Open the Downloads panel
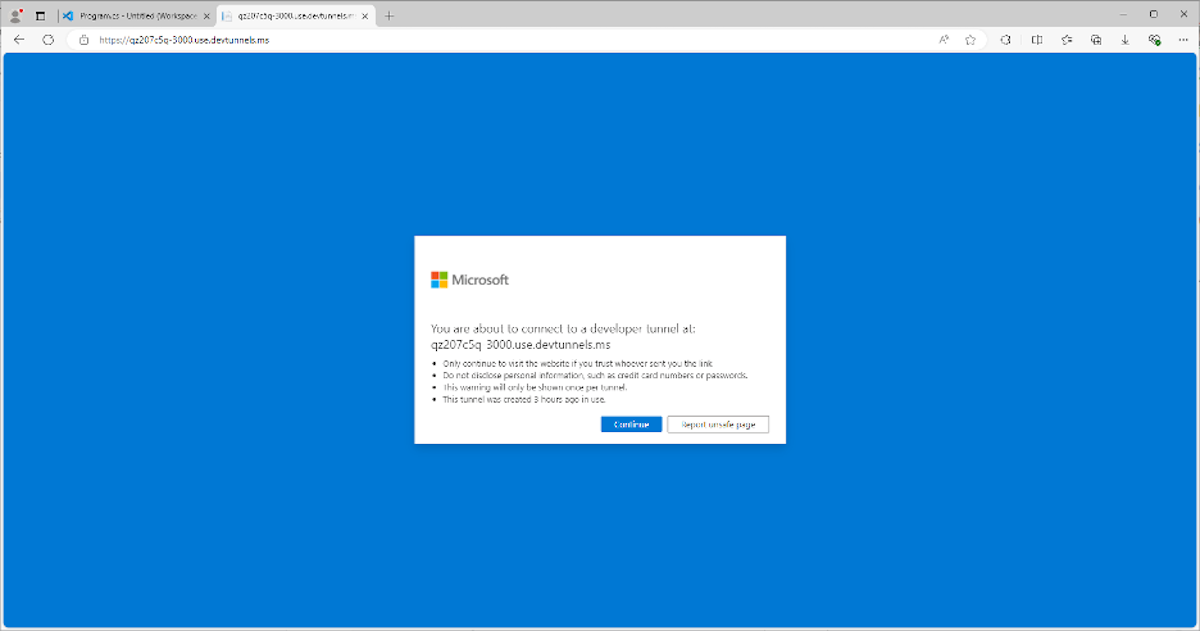Viewport: 1200px width, 631px height. click(x=1124, y=40)
